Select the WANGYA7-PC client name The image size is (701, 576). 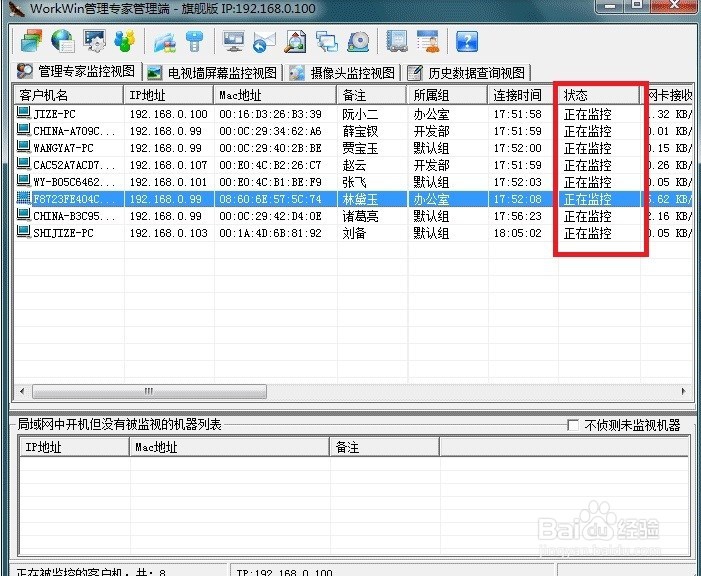click(x=63, y=148)
